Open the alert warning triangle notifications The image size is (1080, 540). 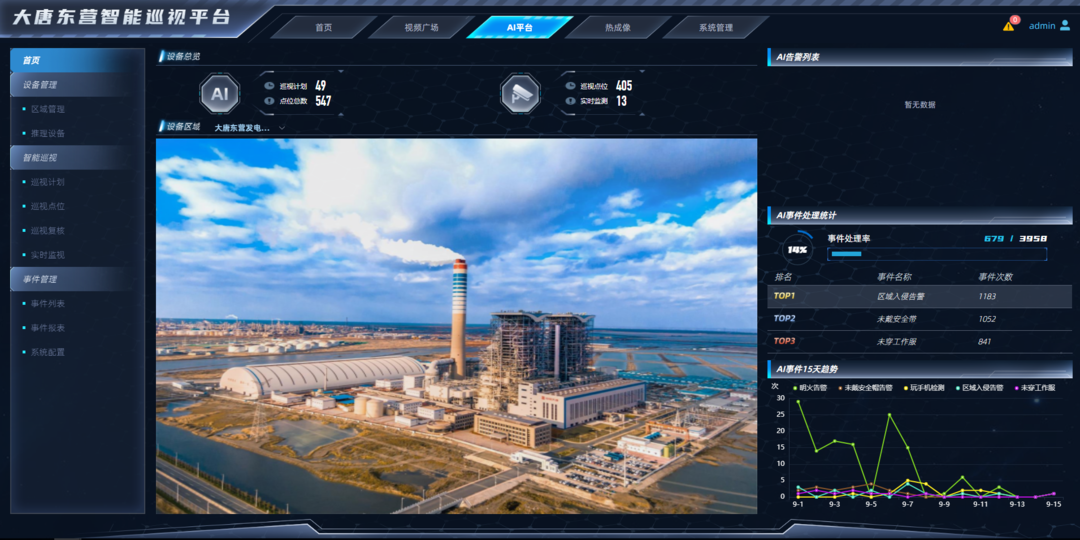pos(1009,26)
